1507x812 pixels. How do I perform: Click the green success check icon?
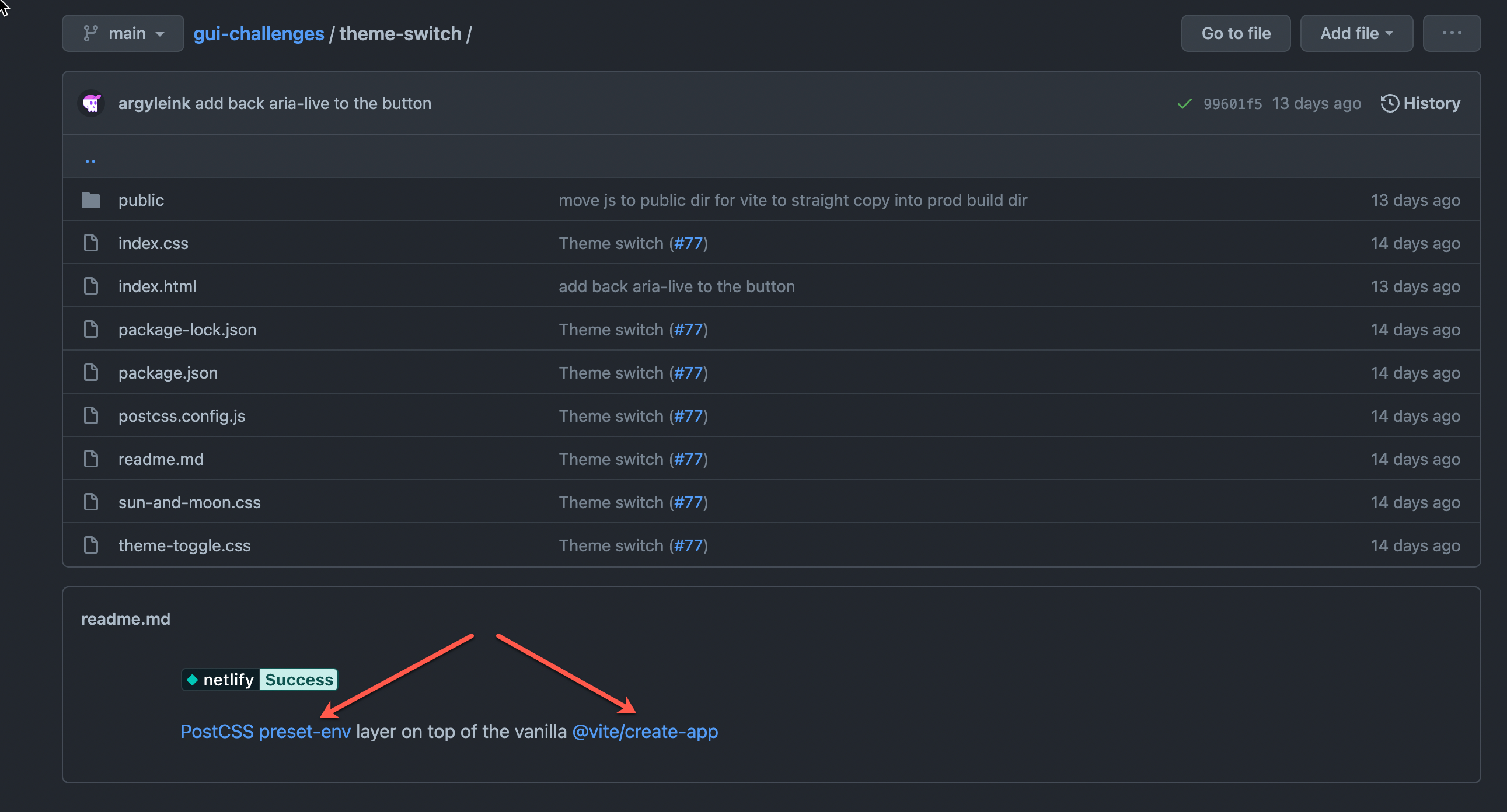[1184, 103]
